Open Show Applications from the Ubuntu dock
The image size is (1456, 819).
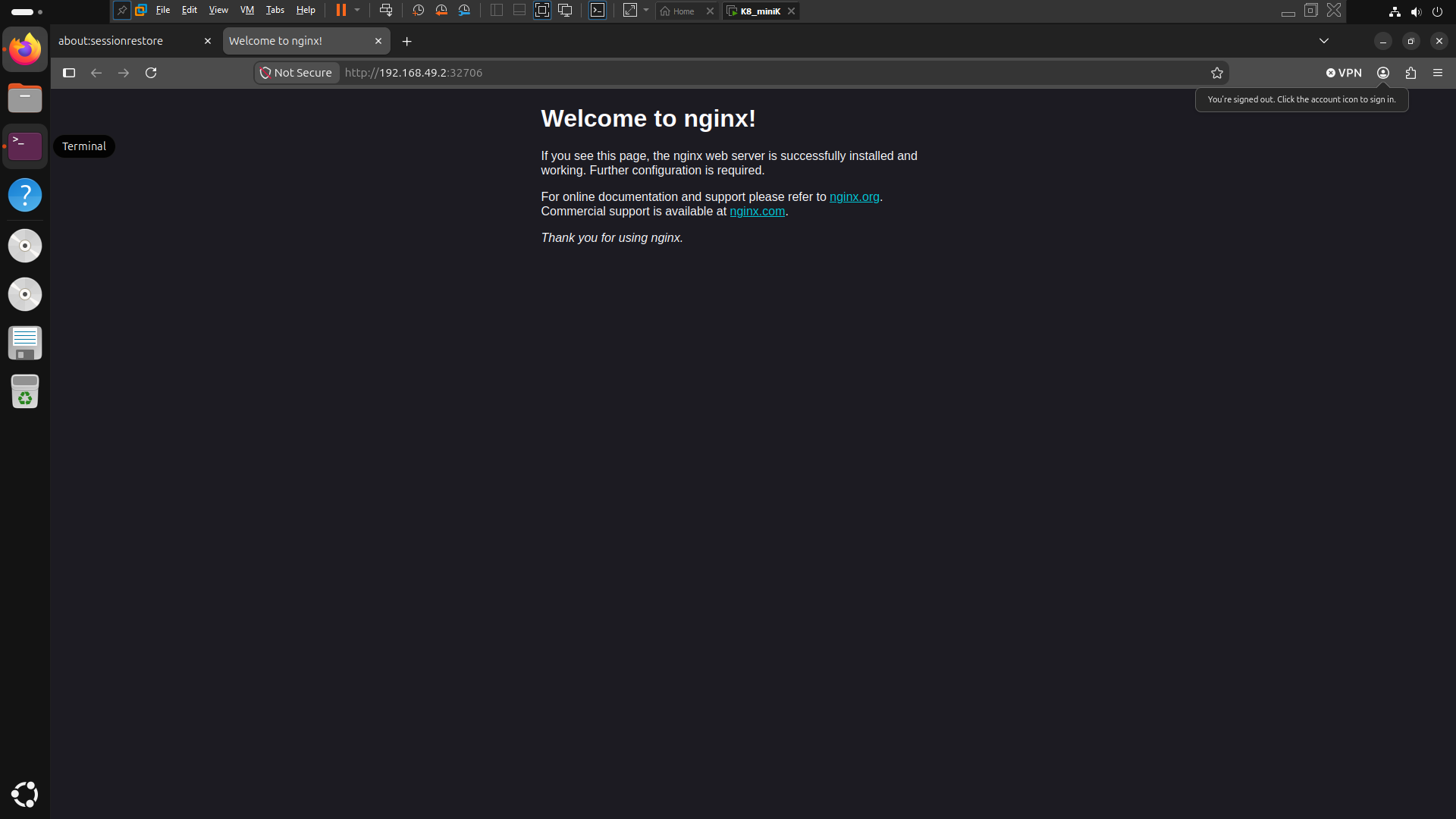25,794
